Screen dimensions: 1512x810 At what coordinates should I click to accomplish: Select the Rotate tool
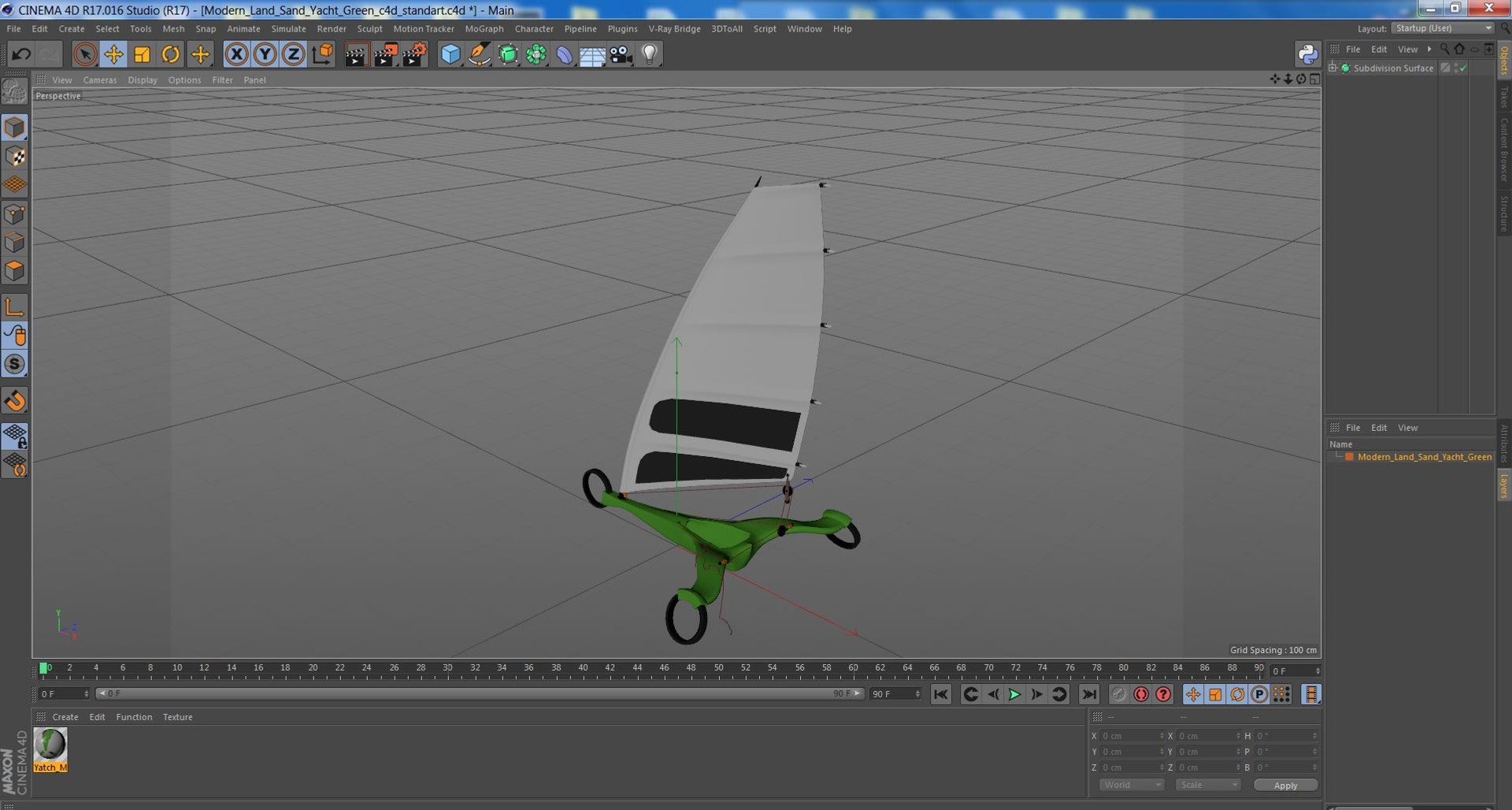[171, 54]
